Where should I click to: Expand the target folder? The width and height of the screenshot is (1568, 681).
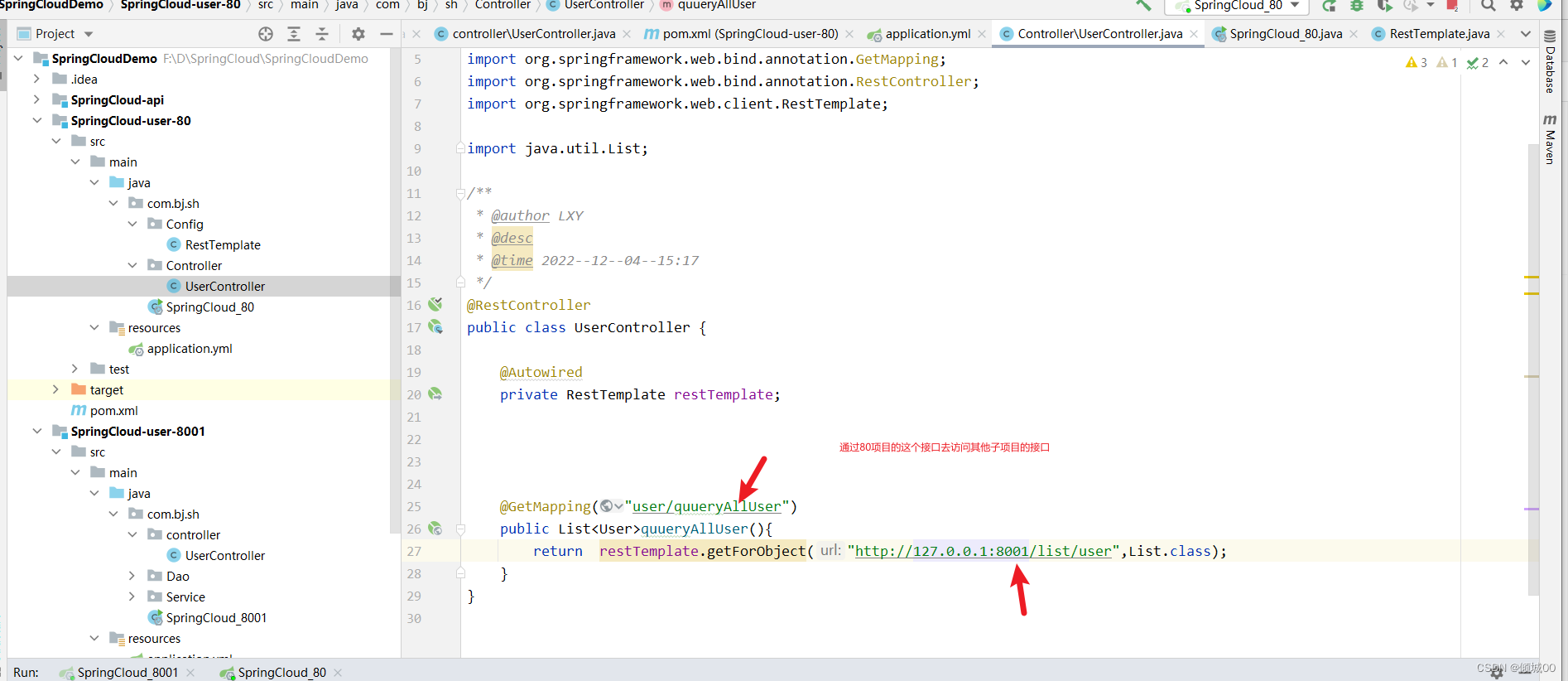(55, 389)
